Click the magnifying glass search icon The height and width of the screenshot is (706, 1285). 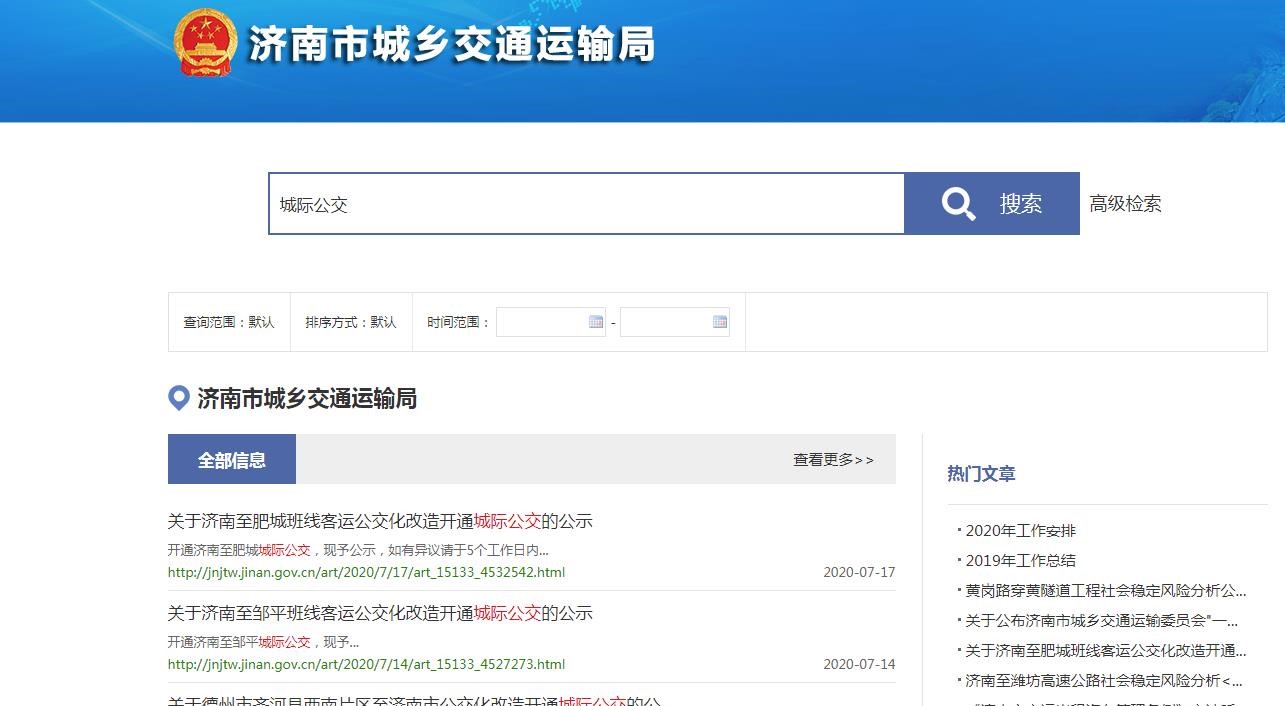(x=958, y=204)
